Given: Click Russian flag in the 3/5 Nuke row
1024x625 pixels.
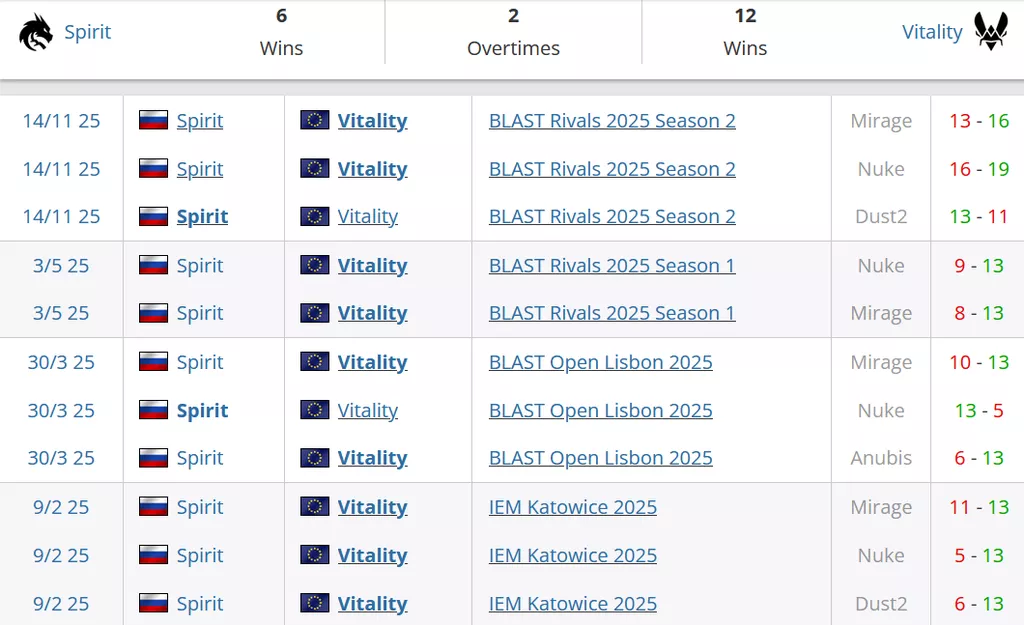Looking at the screenshot, I should [x=153, y=265].
